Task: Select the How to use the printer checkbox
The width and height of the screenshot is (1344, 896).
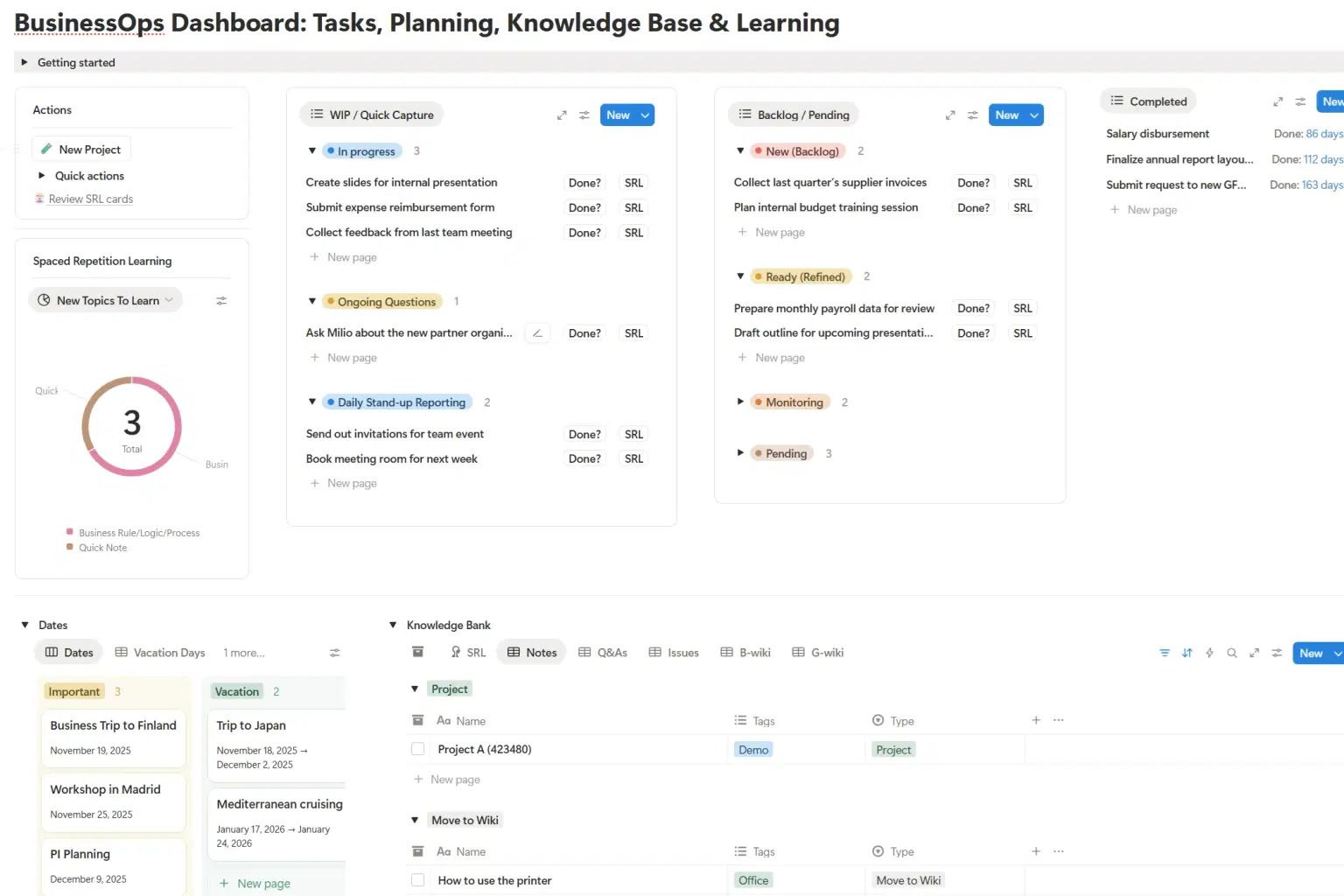Action: tap(418, 880)
